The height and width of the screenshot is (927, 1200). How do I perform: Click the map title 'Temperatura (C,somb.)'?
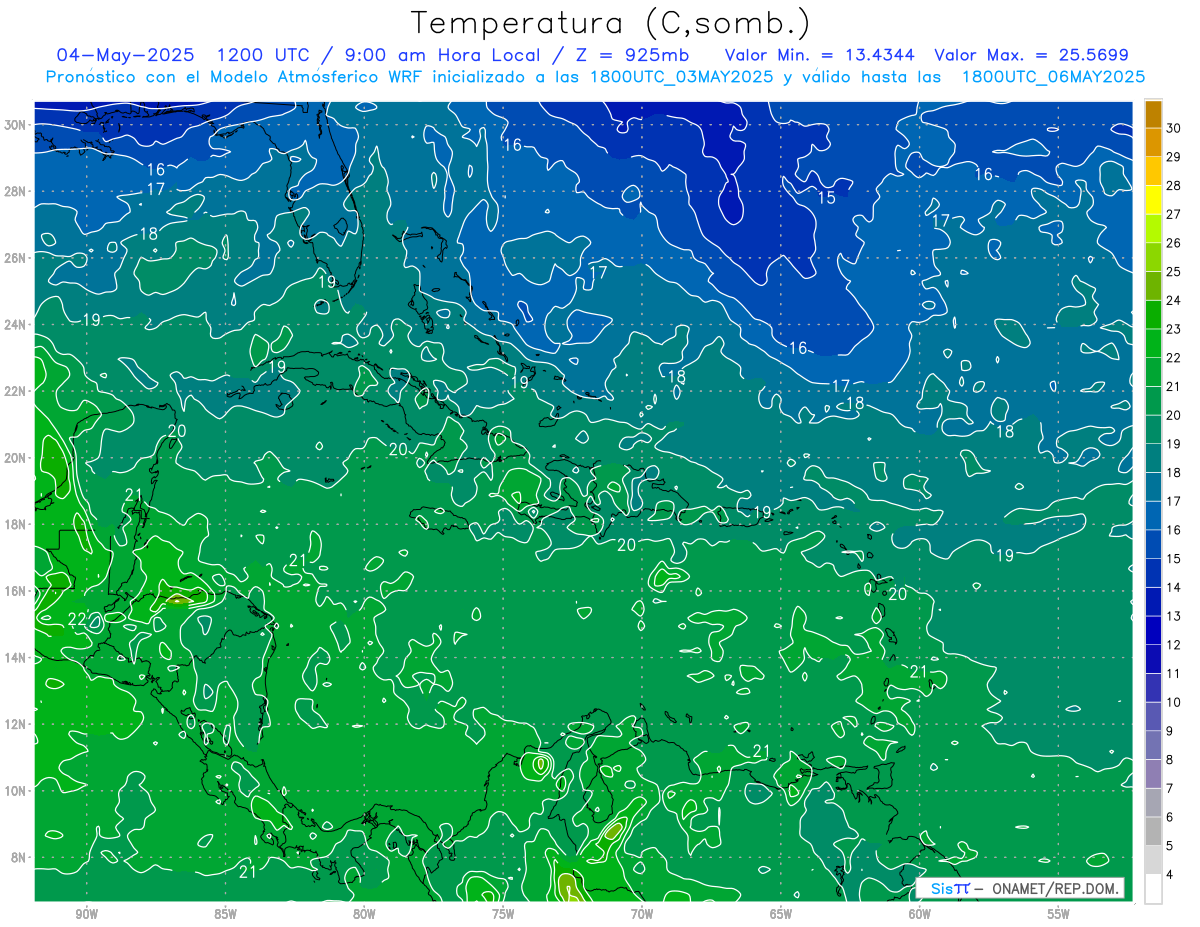pyautogui.click(x=611, y=23)
